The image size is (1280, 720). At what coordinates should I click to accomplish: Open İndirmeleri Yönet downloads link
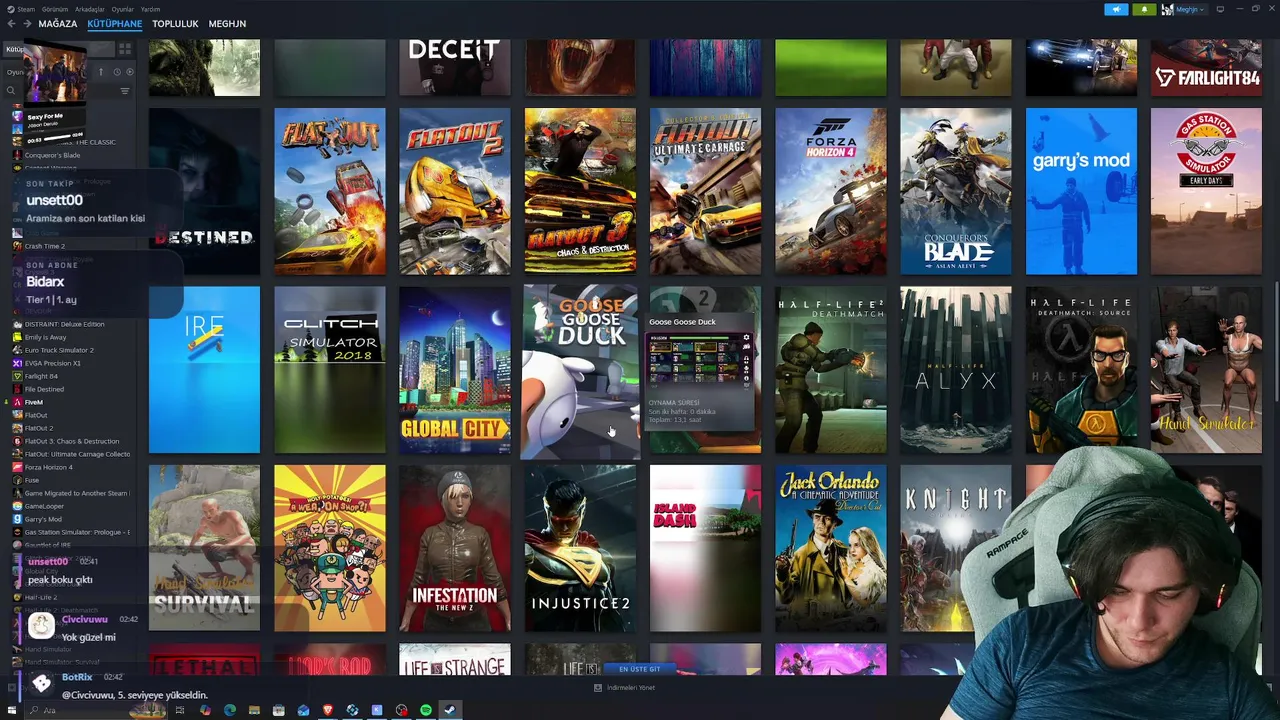click(x=625, y=688)
